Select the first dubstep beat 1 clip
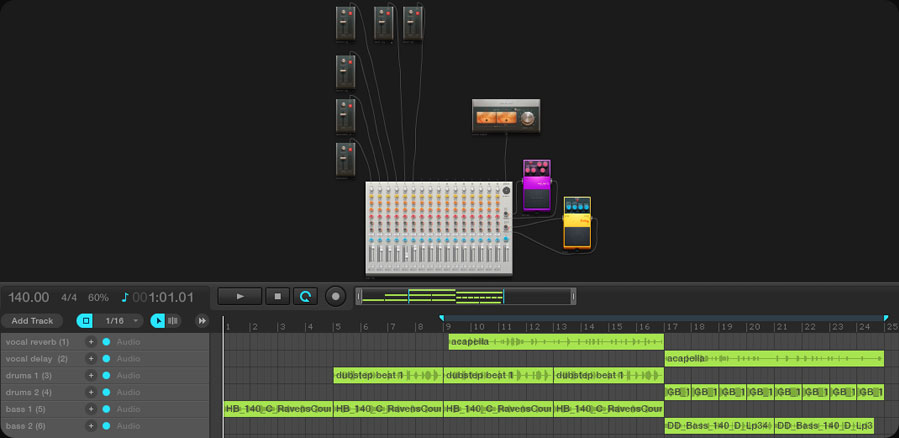 pyautogui.click(x=388, y=376)
